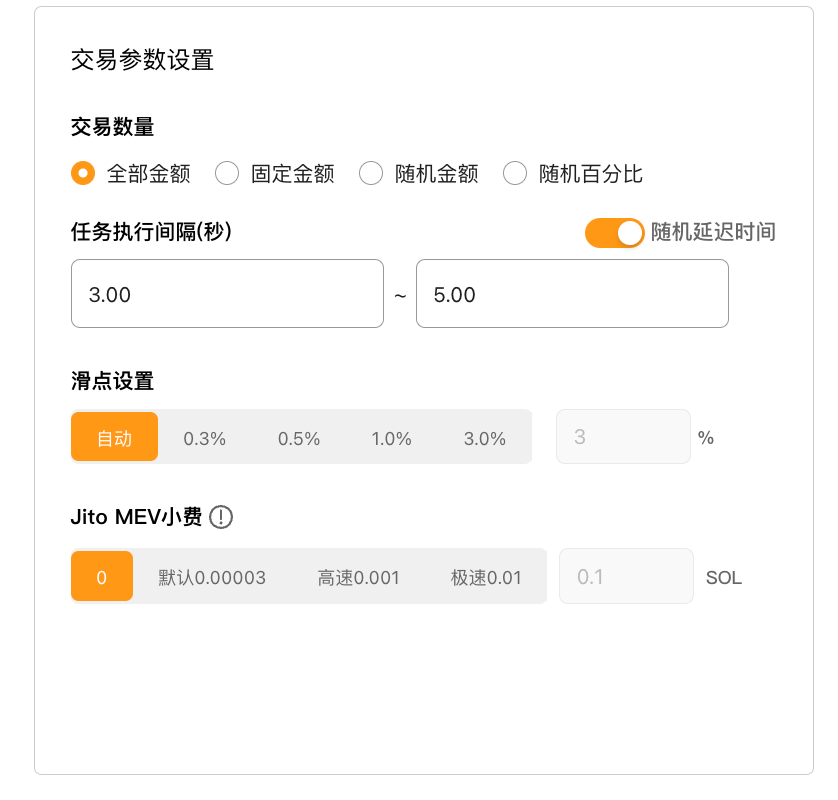Select the 全部金额 radio option
838x800 pixels.
[x=83, y=174]
